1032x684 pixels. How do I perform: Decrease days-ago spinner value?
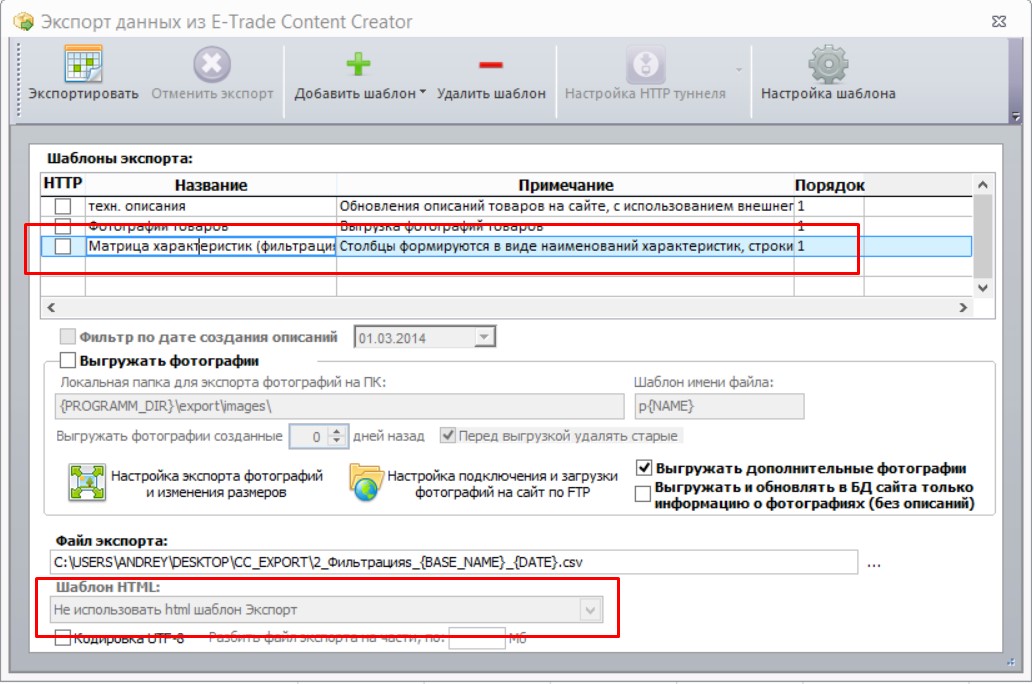pos(337,440)
